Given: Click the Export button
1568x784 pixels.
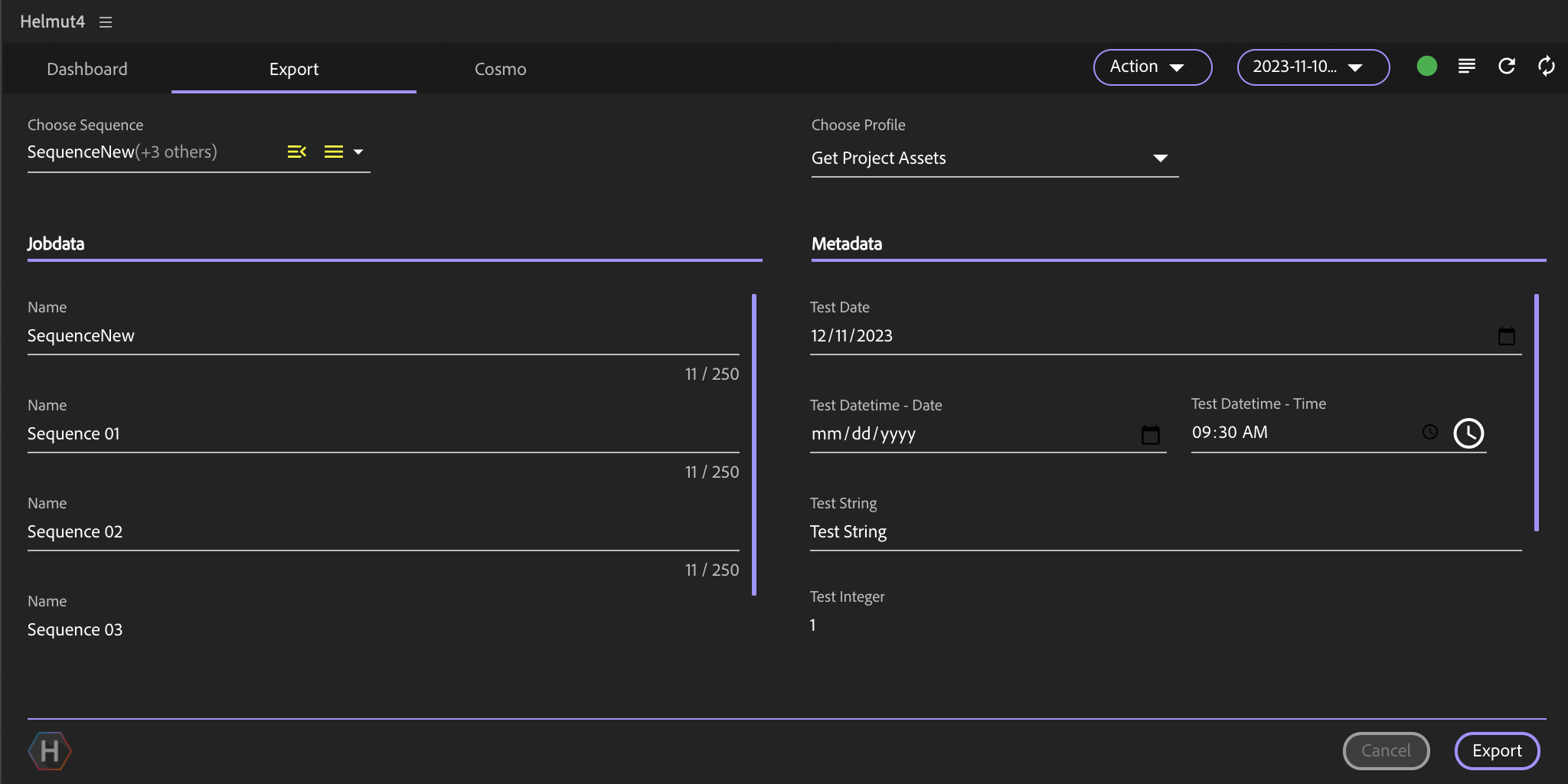Looking at the screenshot, I should click(x=1496, y=751).
